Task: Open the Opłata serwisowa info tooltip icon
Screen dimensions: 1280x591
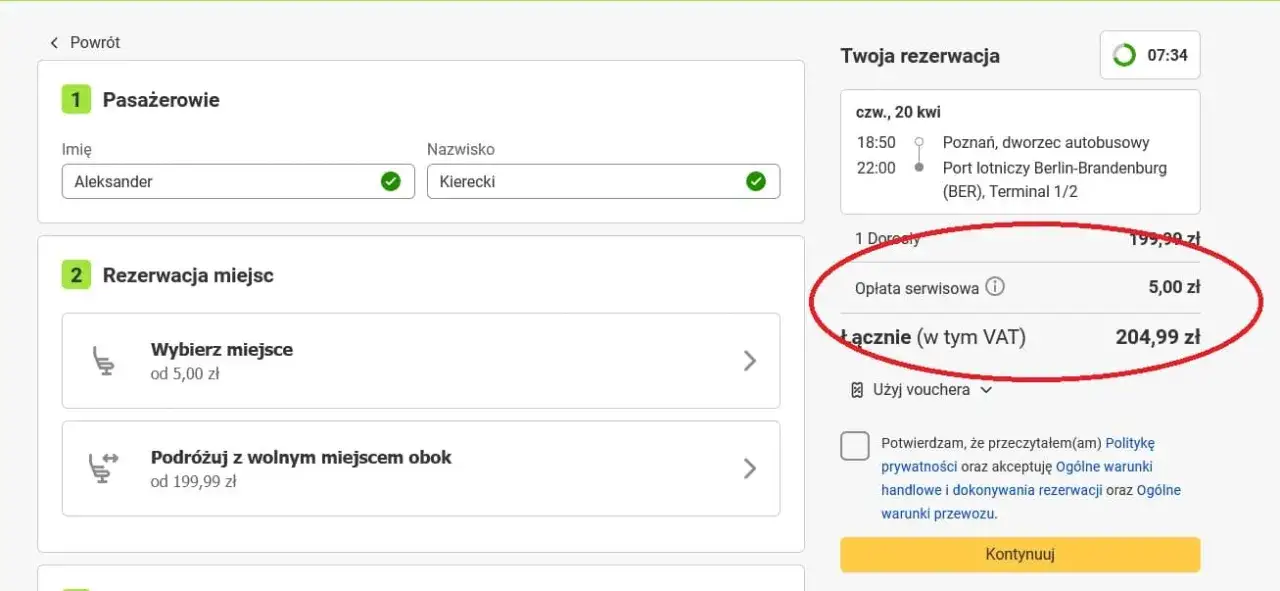Action: coord(995,286)
